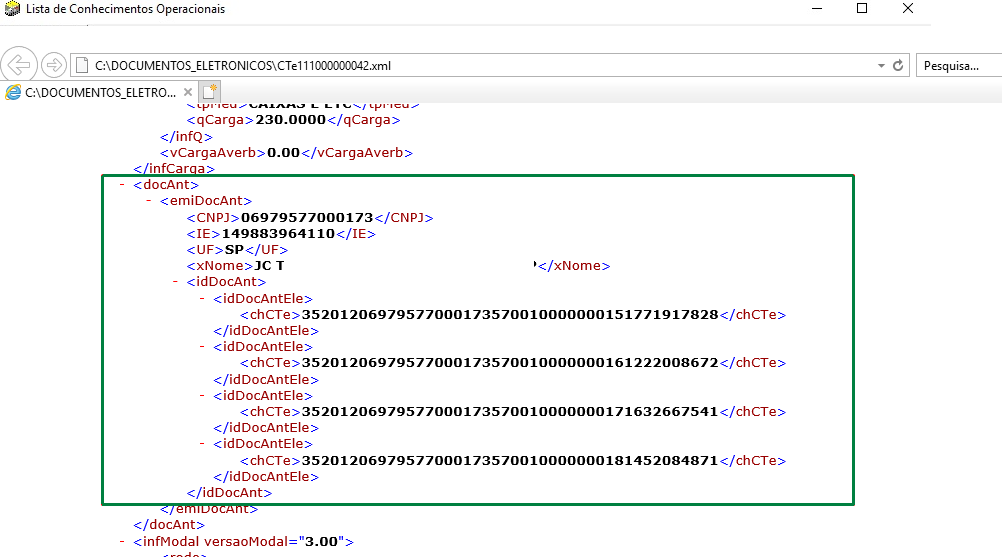Click chCTe key ending 151771917828
Screen dimensions: 1002x557
(x=510, y=315)
